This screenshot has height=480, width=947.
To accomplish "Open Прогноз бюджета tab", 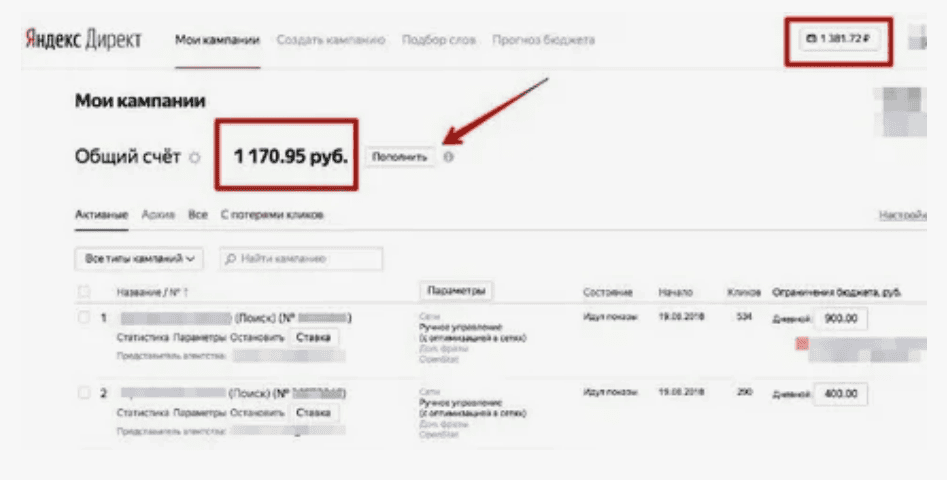I will click(x=543, y=40).
